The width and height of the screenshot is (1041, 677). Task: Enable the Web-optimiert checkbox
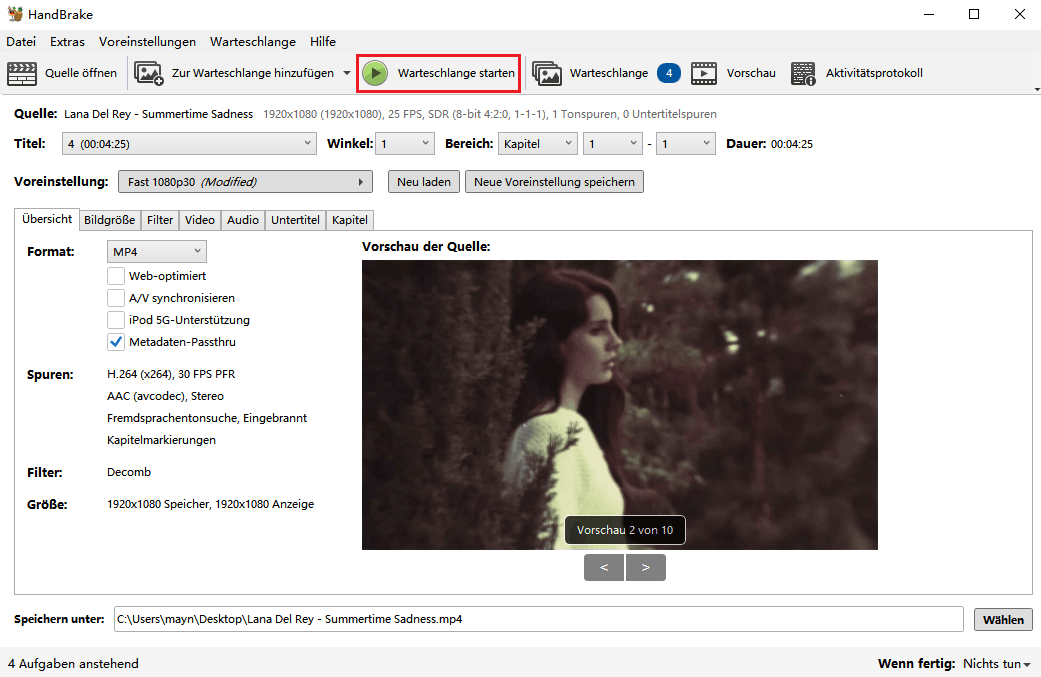(115, 276)
